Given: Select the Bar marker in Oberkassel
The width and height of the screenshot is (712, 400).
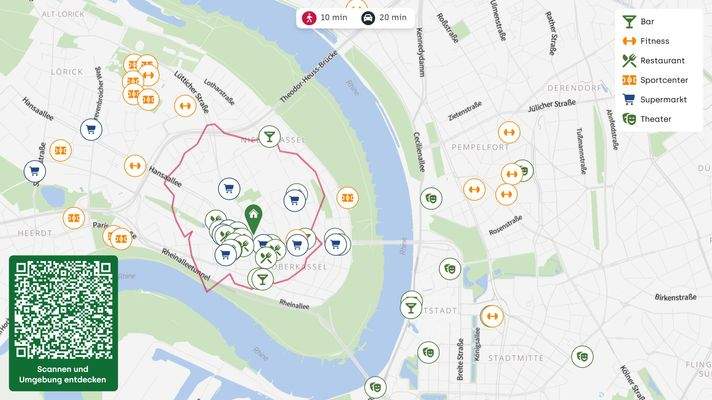Looking at the screenshot, I should (x=262, y=278).
